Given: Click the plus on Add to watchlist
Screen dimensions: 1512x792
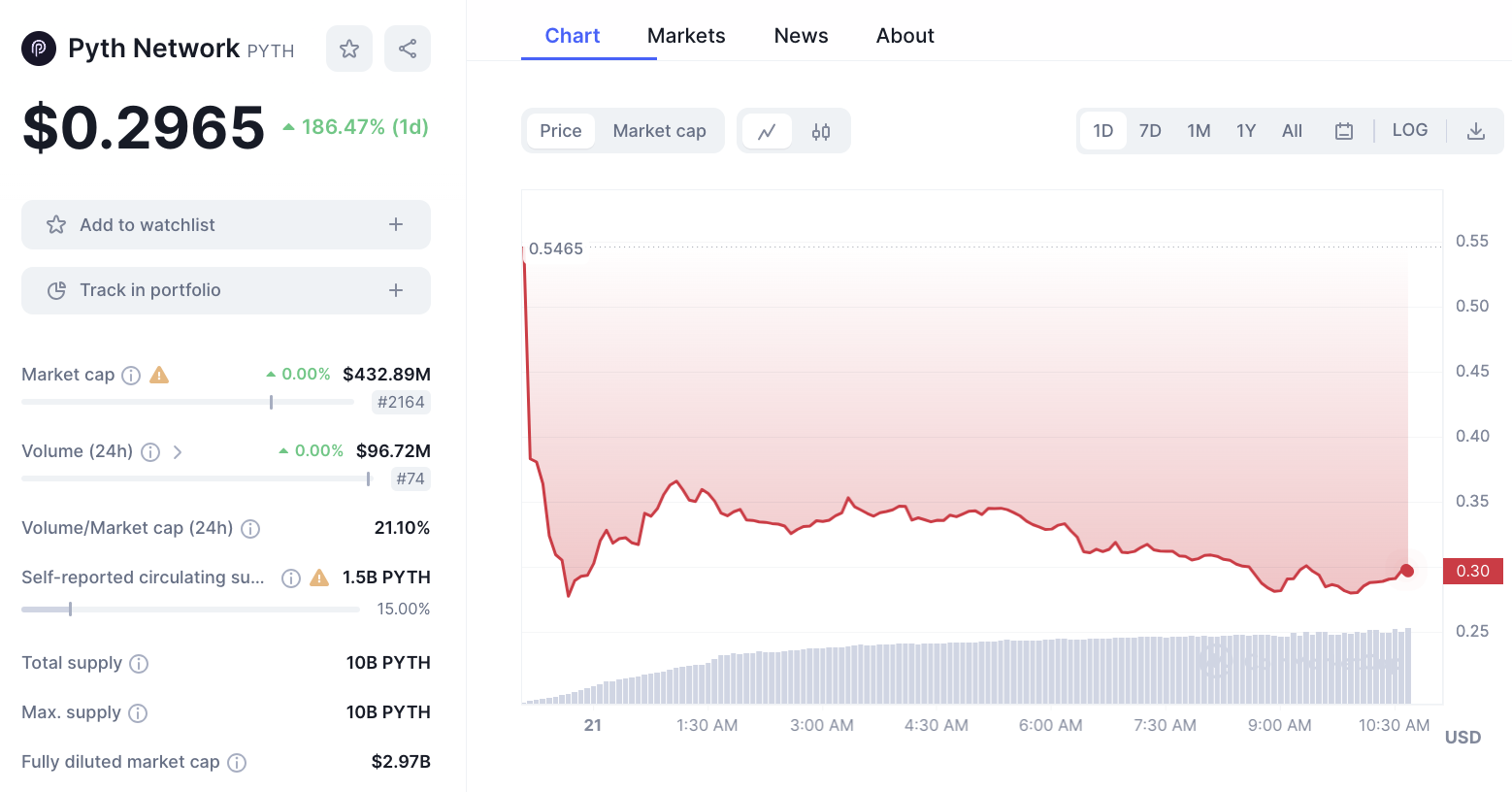Looking at the screenshot, I should click(x=396, y=224).
